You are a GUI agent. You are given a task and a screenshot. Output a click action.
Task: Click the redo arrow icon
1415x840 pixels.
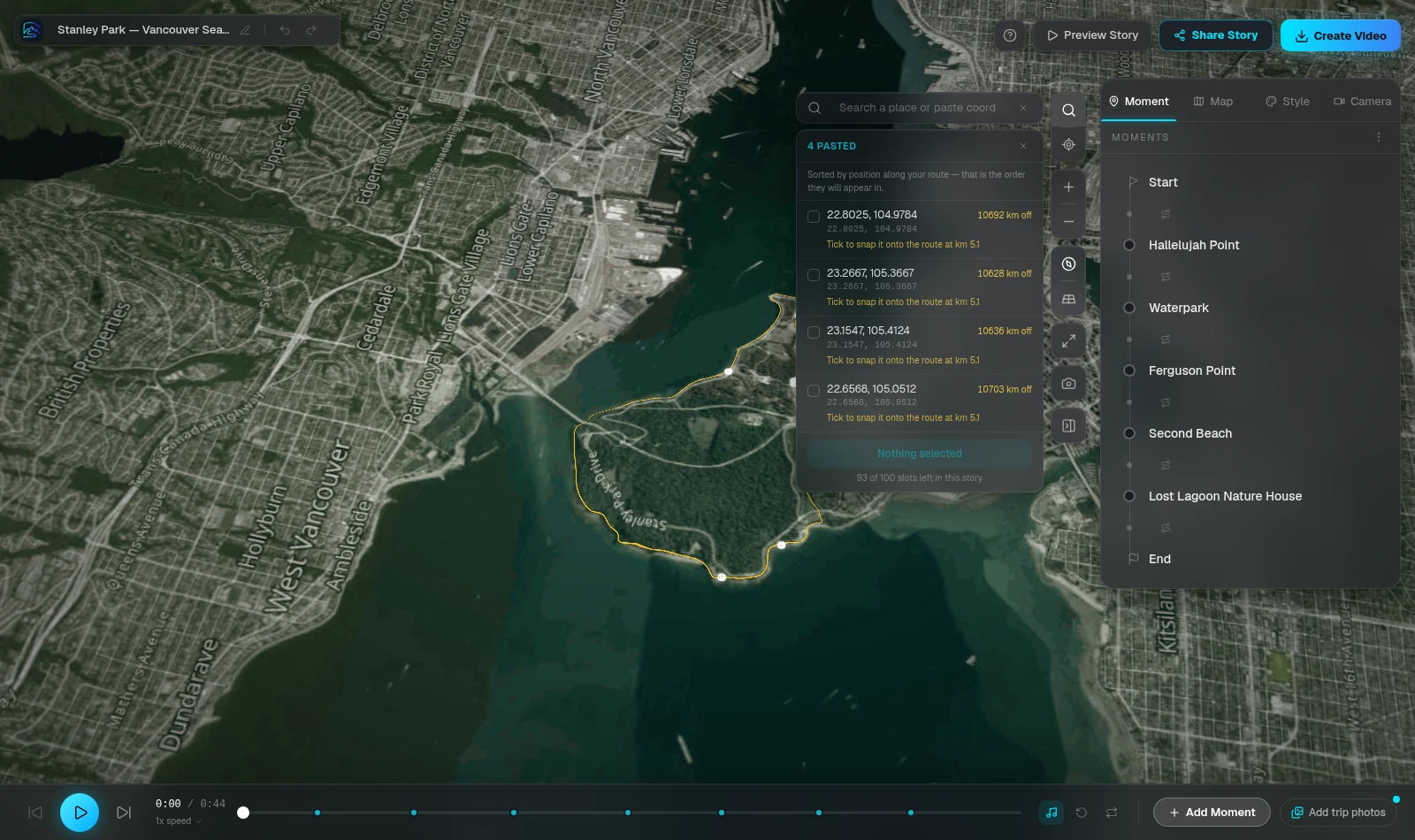[311, 30]
